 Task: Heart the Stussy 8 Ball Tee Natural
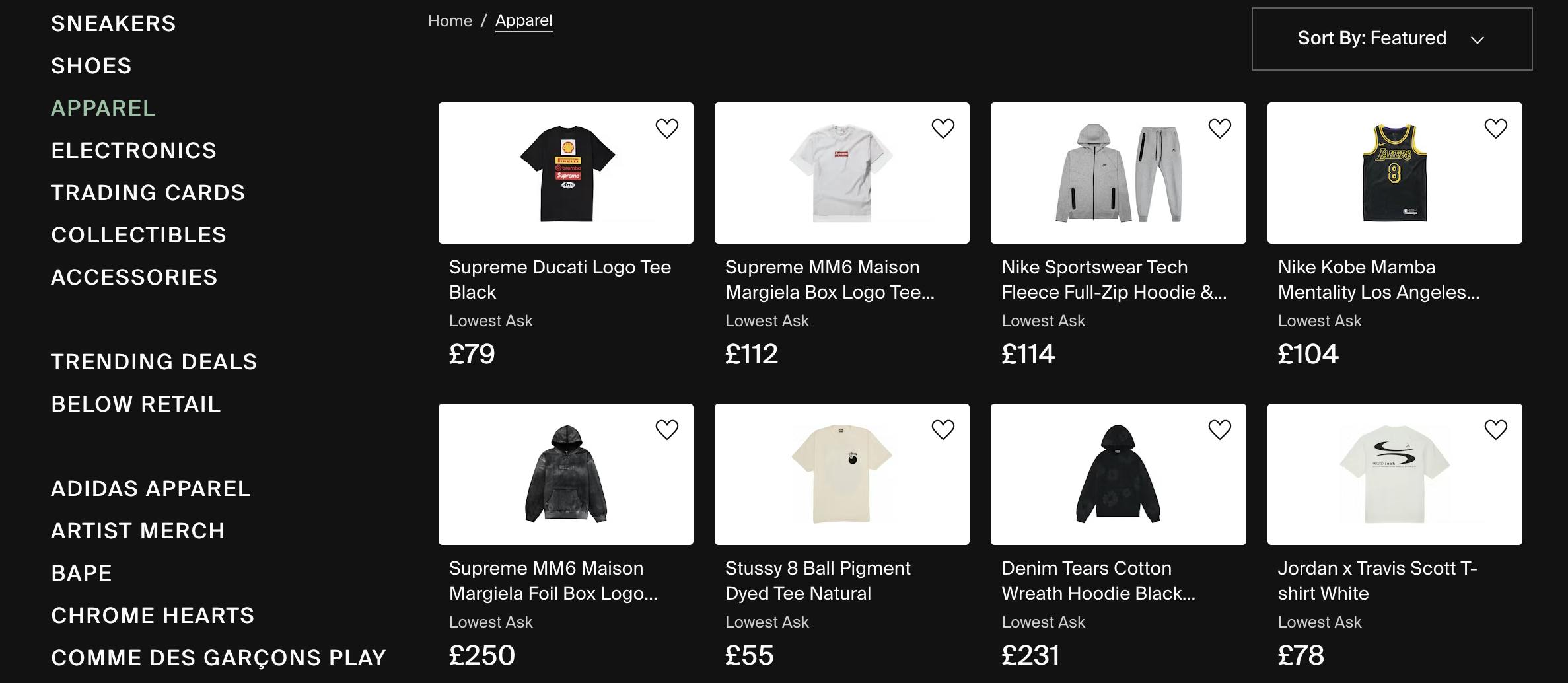click(x=943, y=429)
